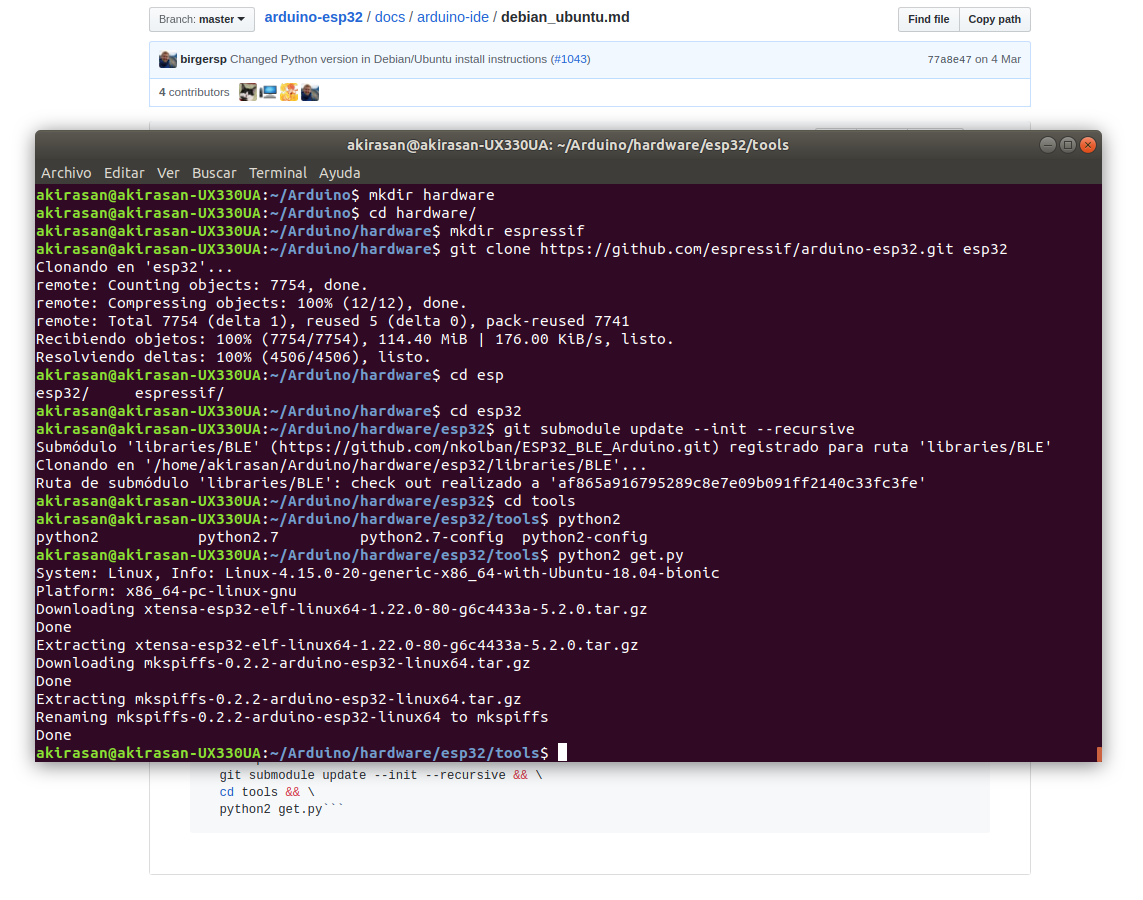Open pull request #1043 link
Viewport: 1143px width, 900px height.
pos(571,59)
